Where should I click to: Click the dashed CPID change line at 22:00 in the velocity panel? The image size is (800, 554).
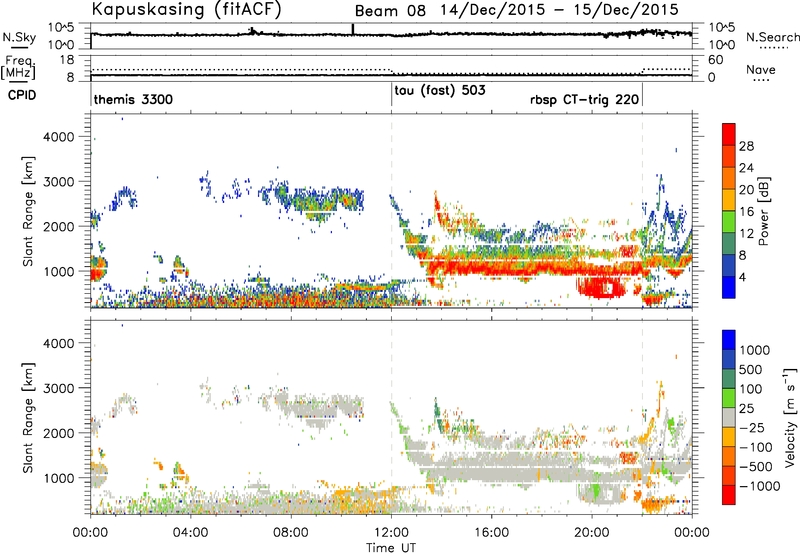click(x=642, y=418)
